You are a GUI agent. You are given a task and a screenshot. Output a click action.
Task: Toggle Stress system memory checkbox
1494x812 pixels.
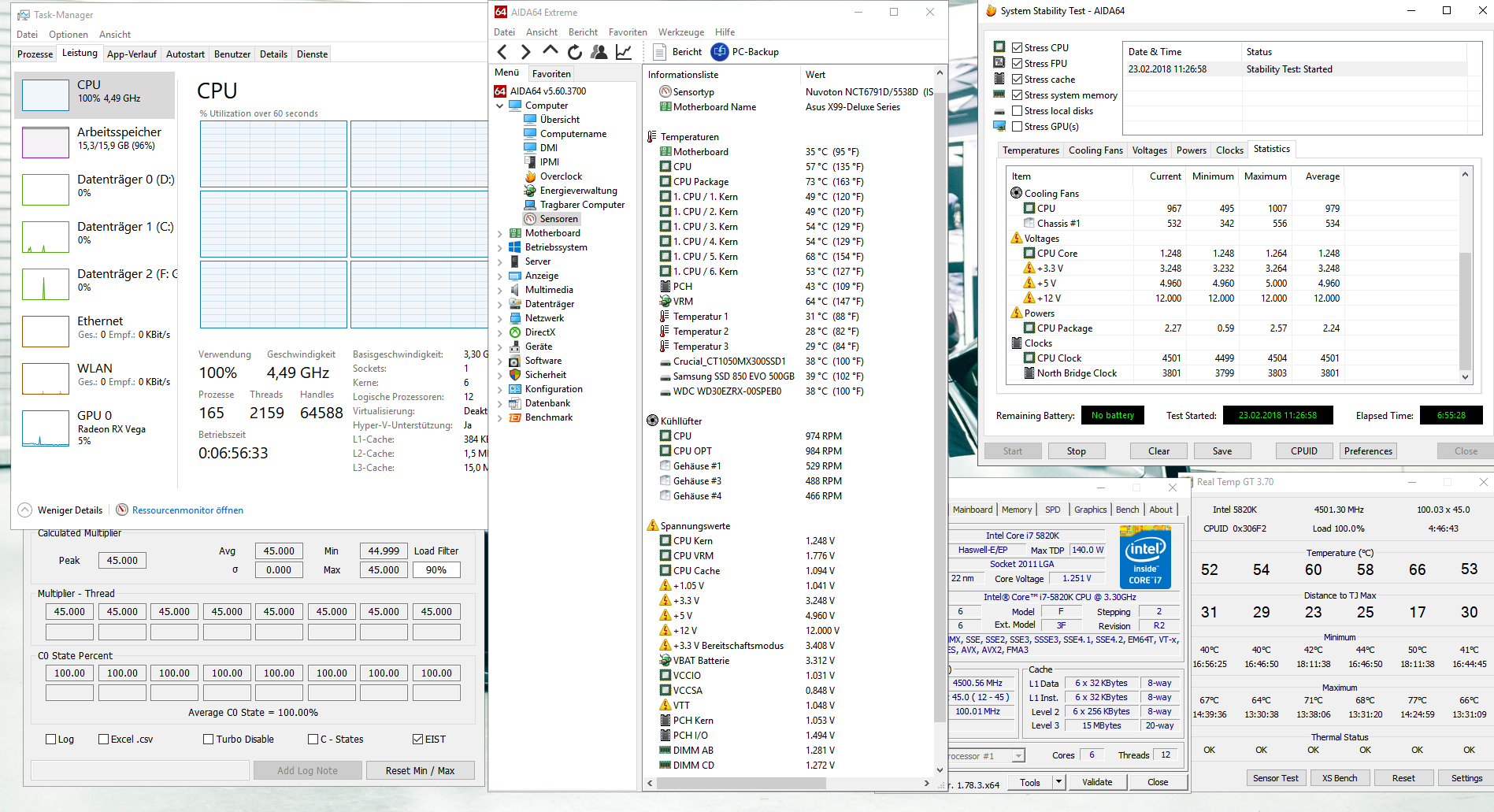(x=1017, y=95)
